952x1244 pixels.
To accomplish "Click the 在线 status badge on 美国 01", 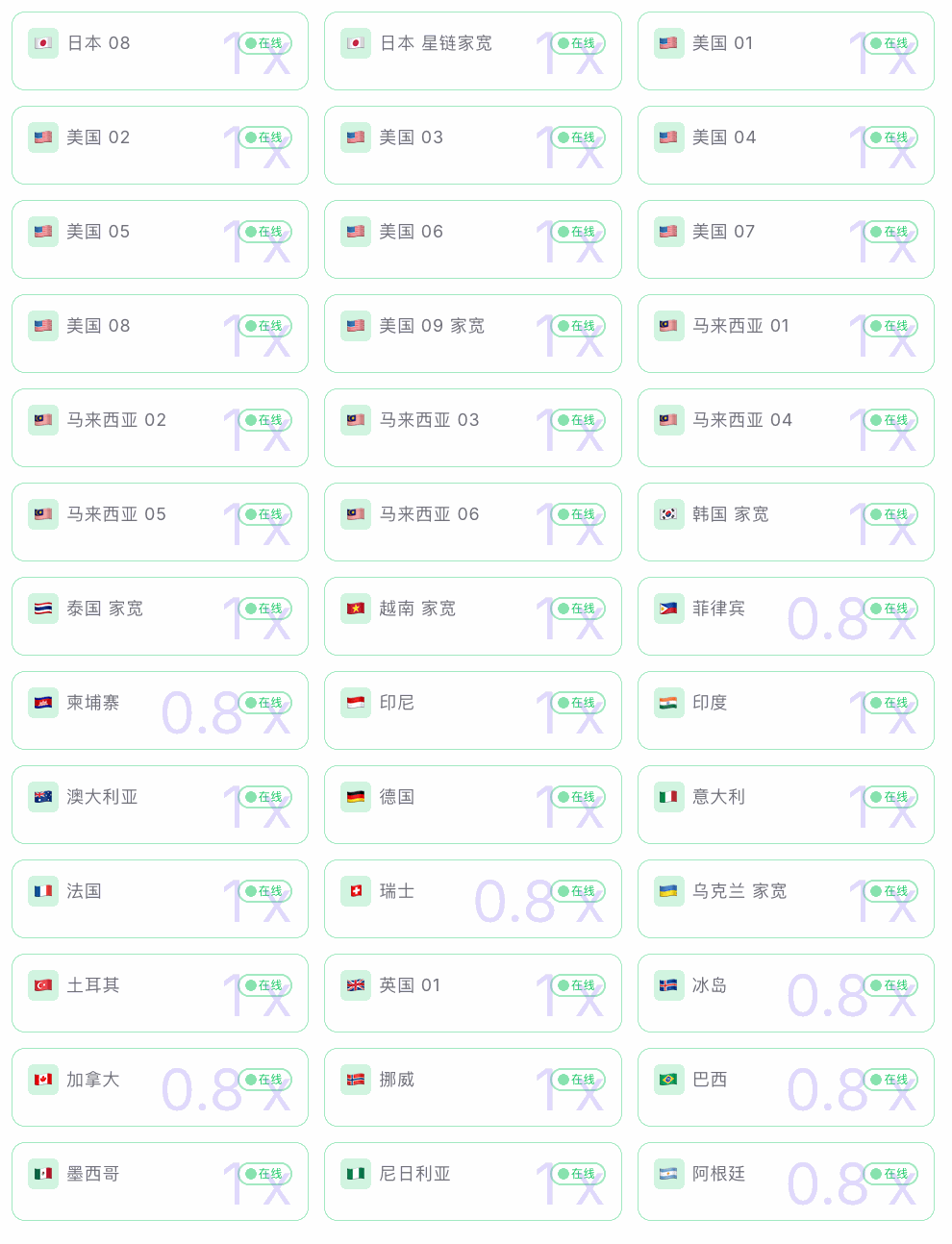I will pos(890,43).
